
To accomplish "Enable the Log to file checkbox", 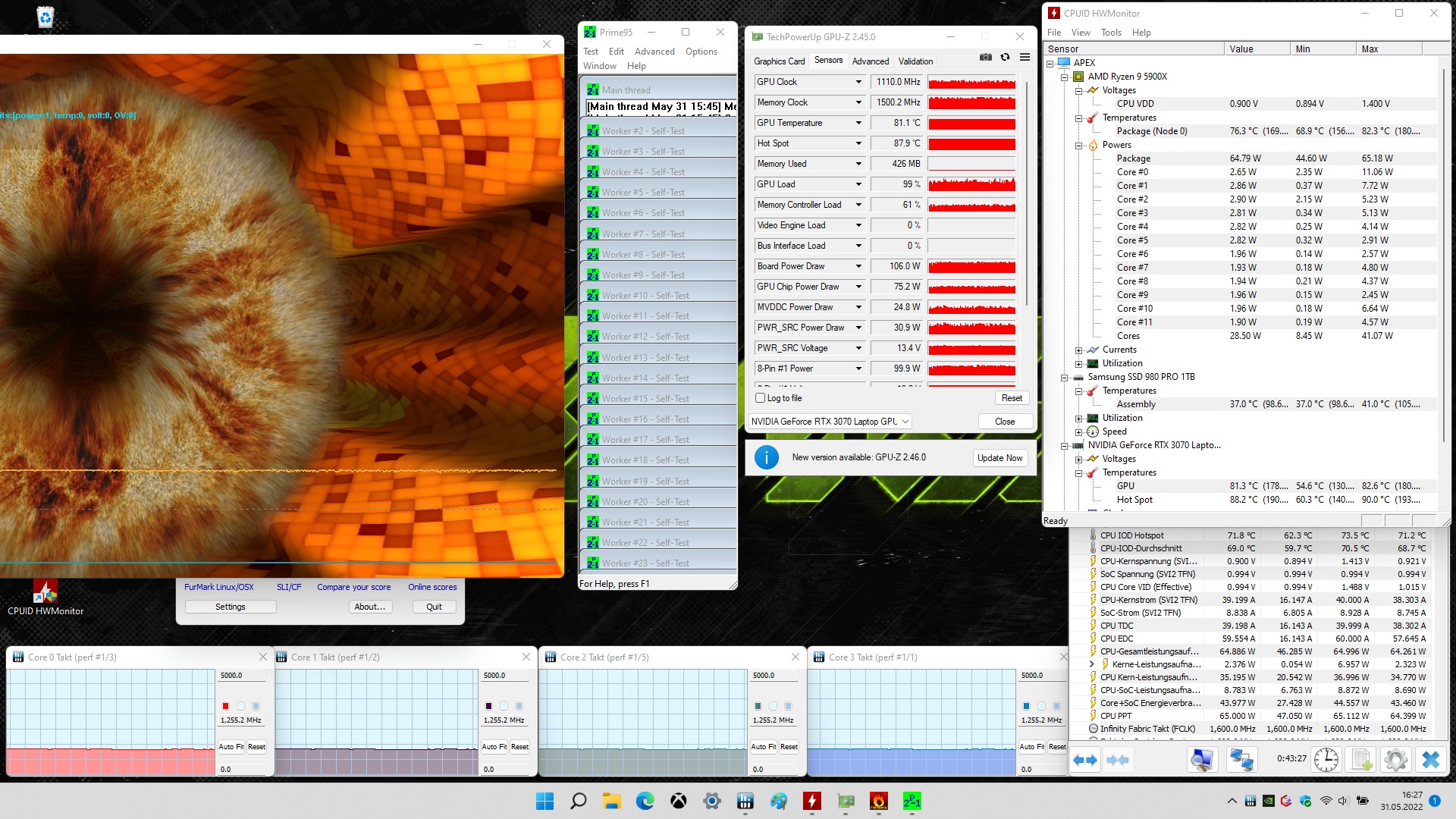I will [x=761, y=398].
